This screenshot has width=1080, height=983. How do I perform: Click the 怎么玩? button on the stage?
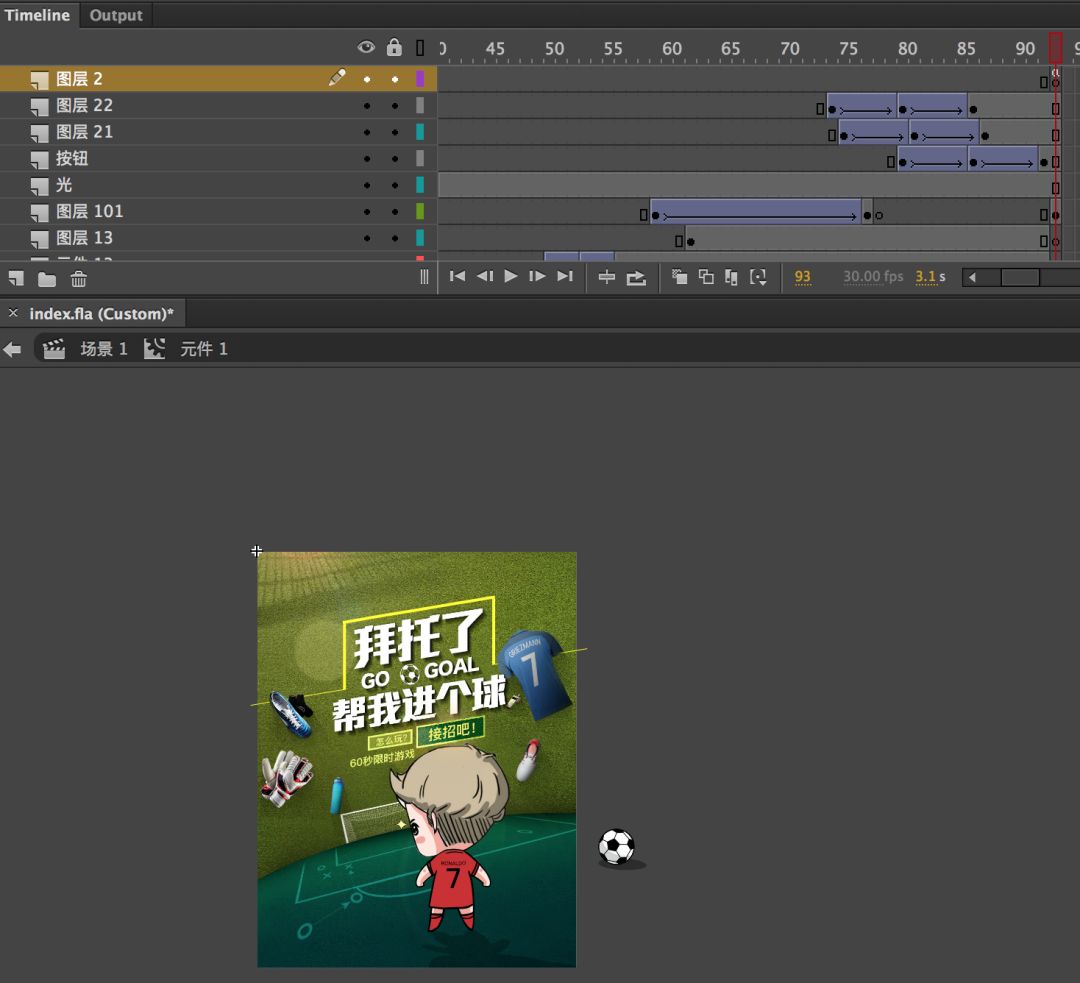(x=391, y=740)
